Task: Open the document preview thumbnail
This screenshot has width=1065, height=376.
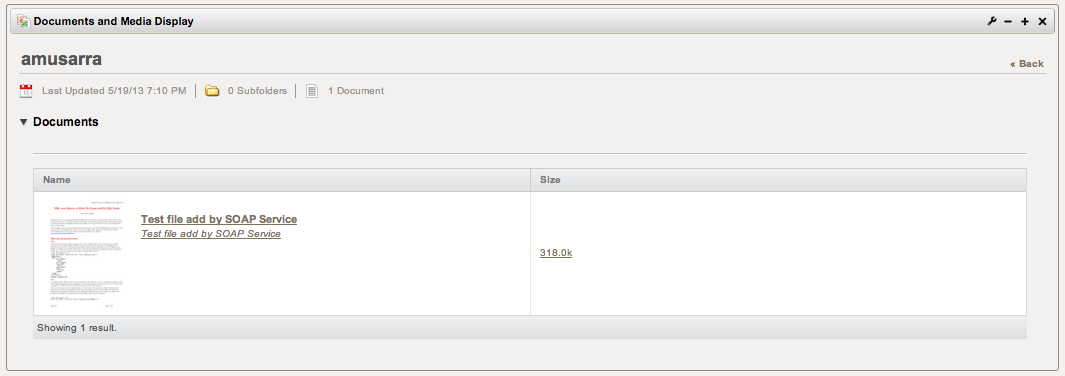Action: (x=87, y=255)
